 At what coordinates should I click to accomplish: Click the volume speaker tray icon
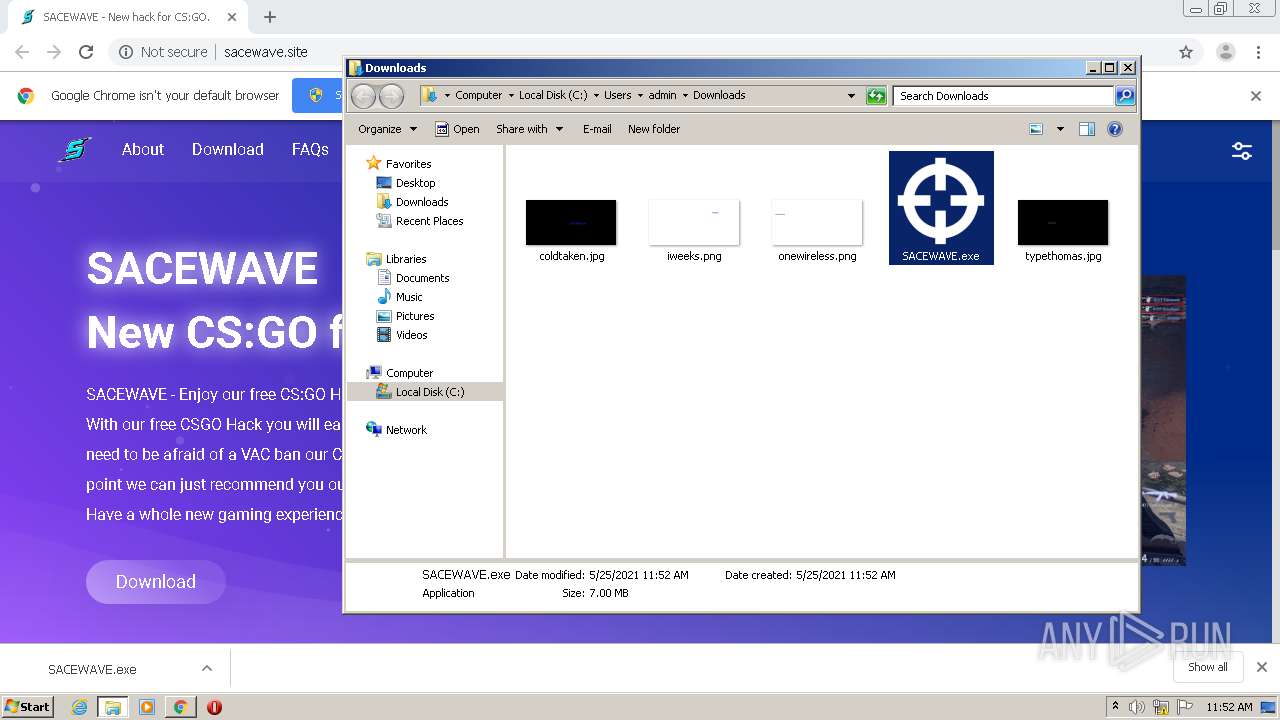click(x=1137, y=707)
